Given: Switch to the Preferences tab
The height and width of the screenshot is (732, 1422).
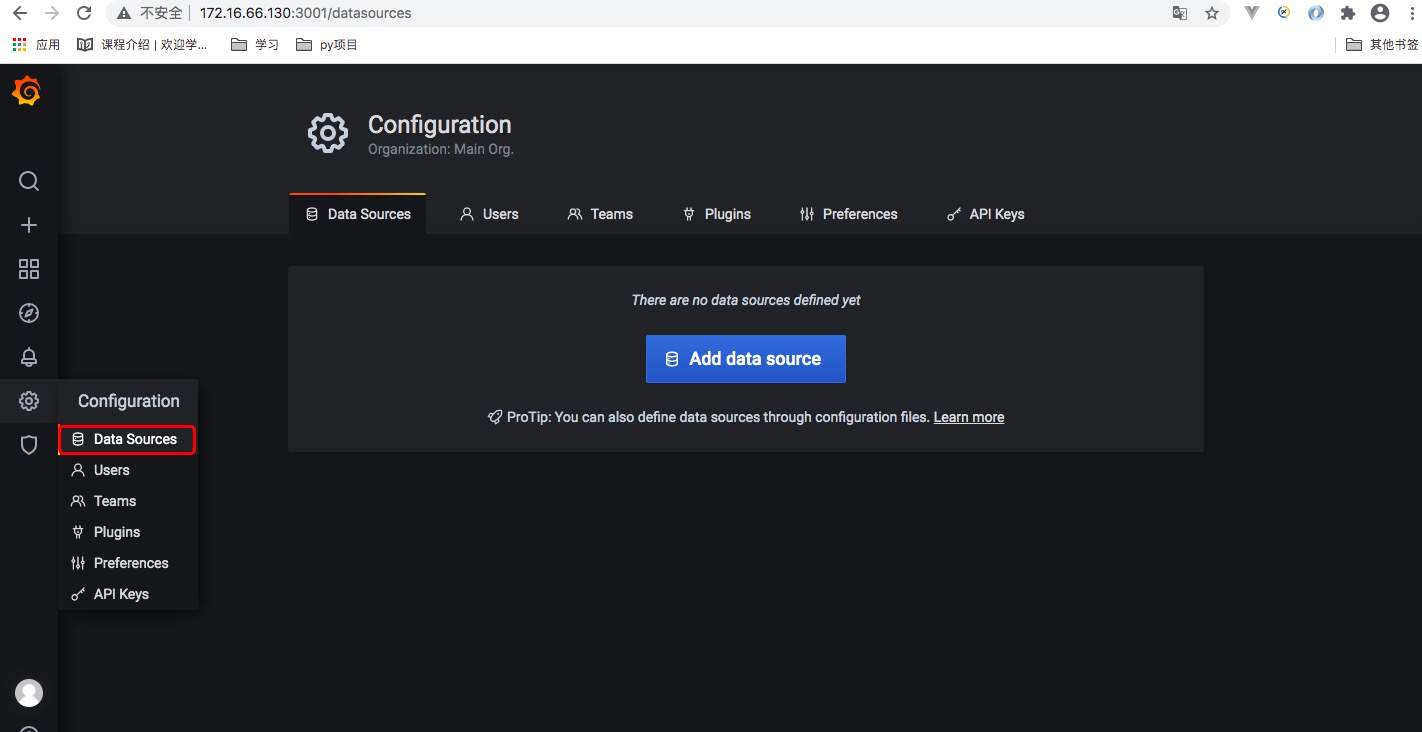Looking at the screenshot, I should 849,214.
